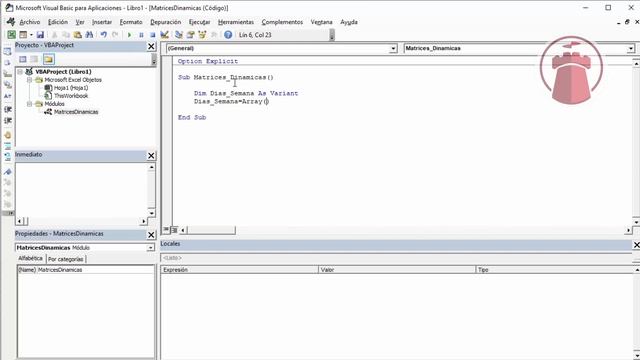Click the Valor column header in Locales
The width and height of the screenshot is (640, 360).
coord(397,270)
